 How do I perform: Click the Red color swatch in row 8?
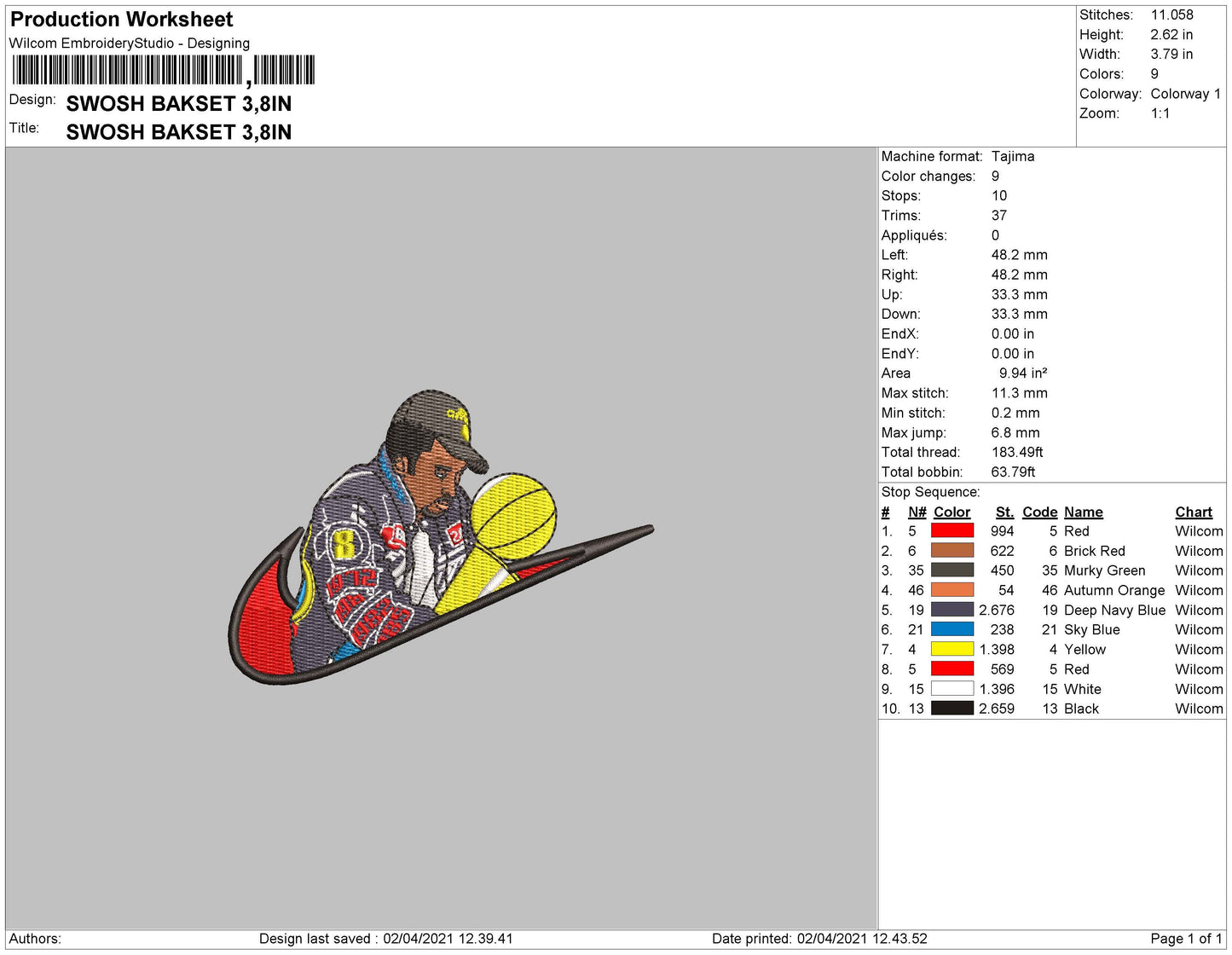tap(951, 669)
